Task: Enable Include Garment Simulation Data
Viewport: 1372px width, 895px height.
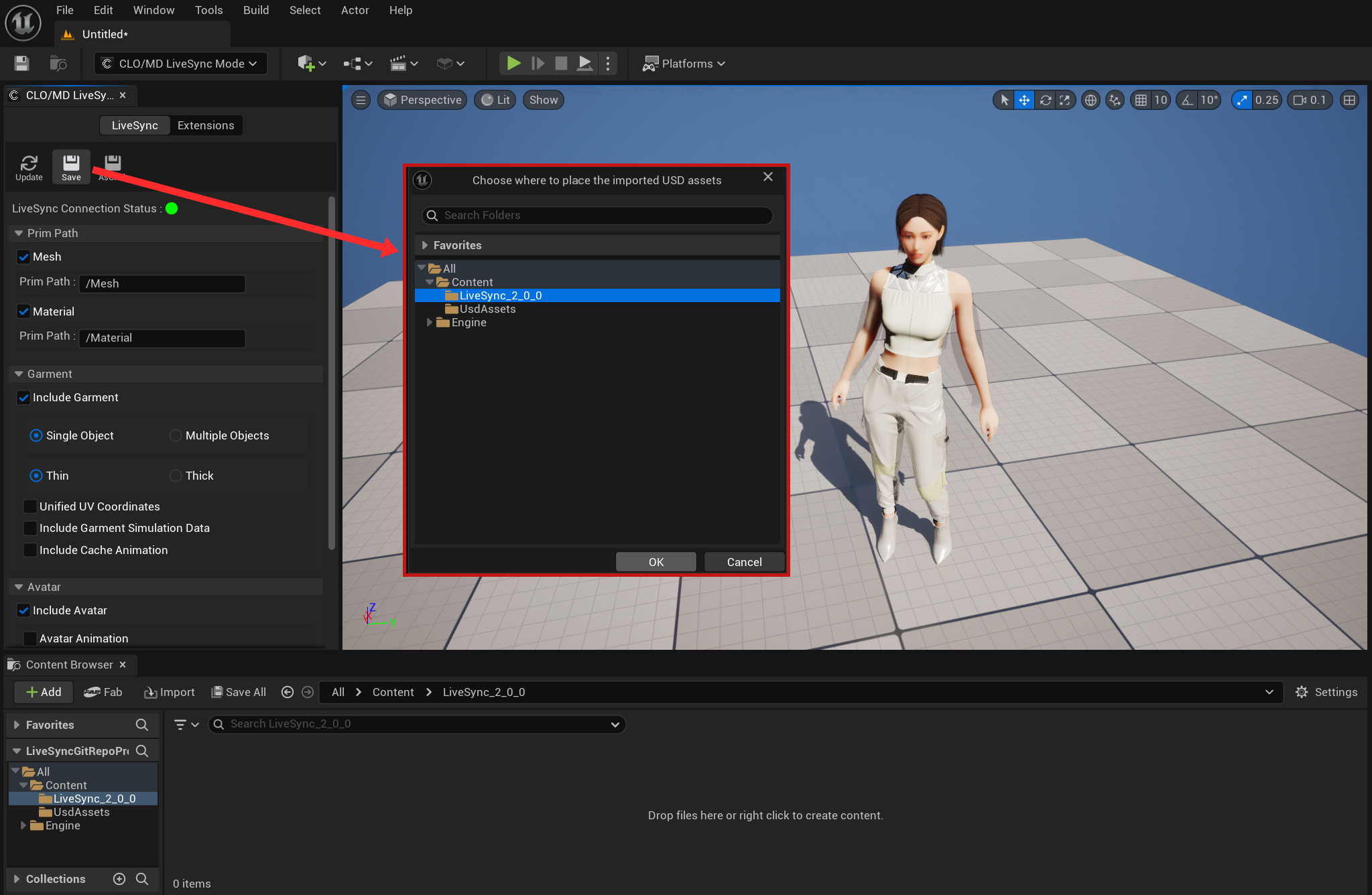Action: pyautogui.click(x=30, y=528)
